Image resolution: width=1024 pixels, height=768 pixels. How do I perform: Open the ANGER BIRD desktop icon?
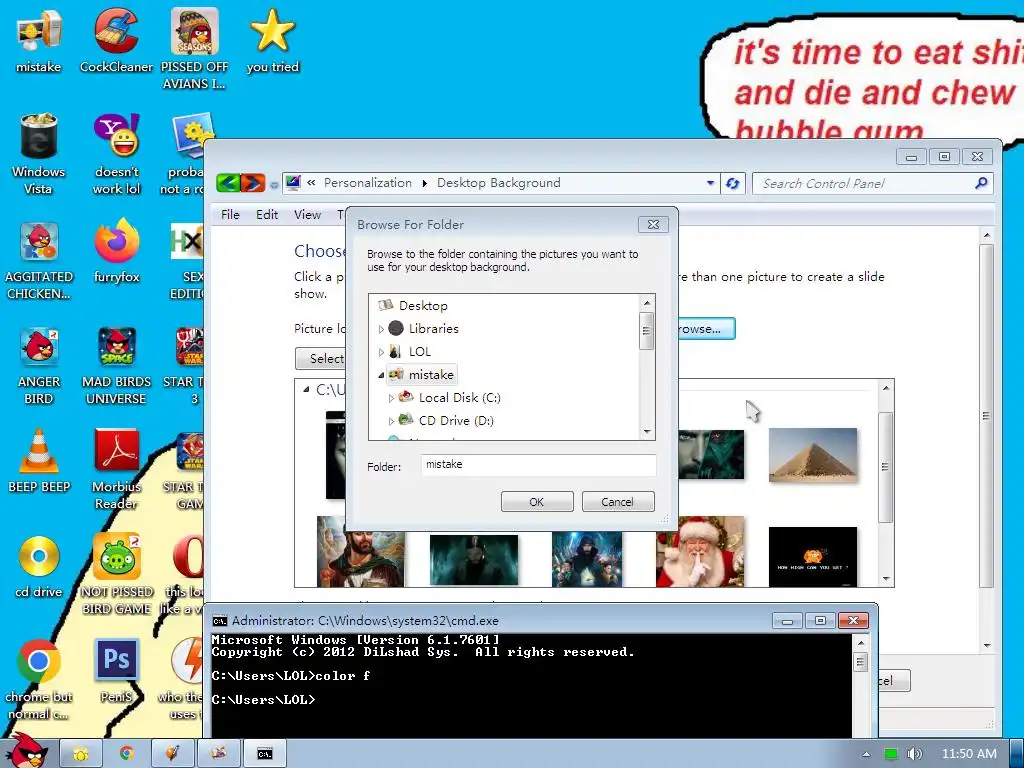click(x=39, y=366)
